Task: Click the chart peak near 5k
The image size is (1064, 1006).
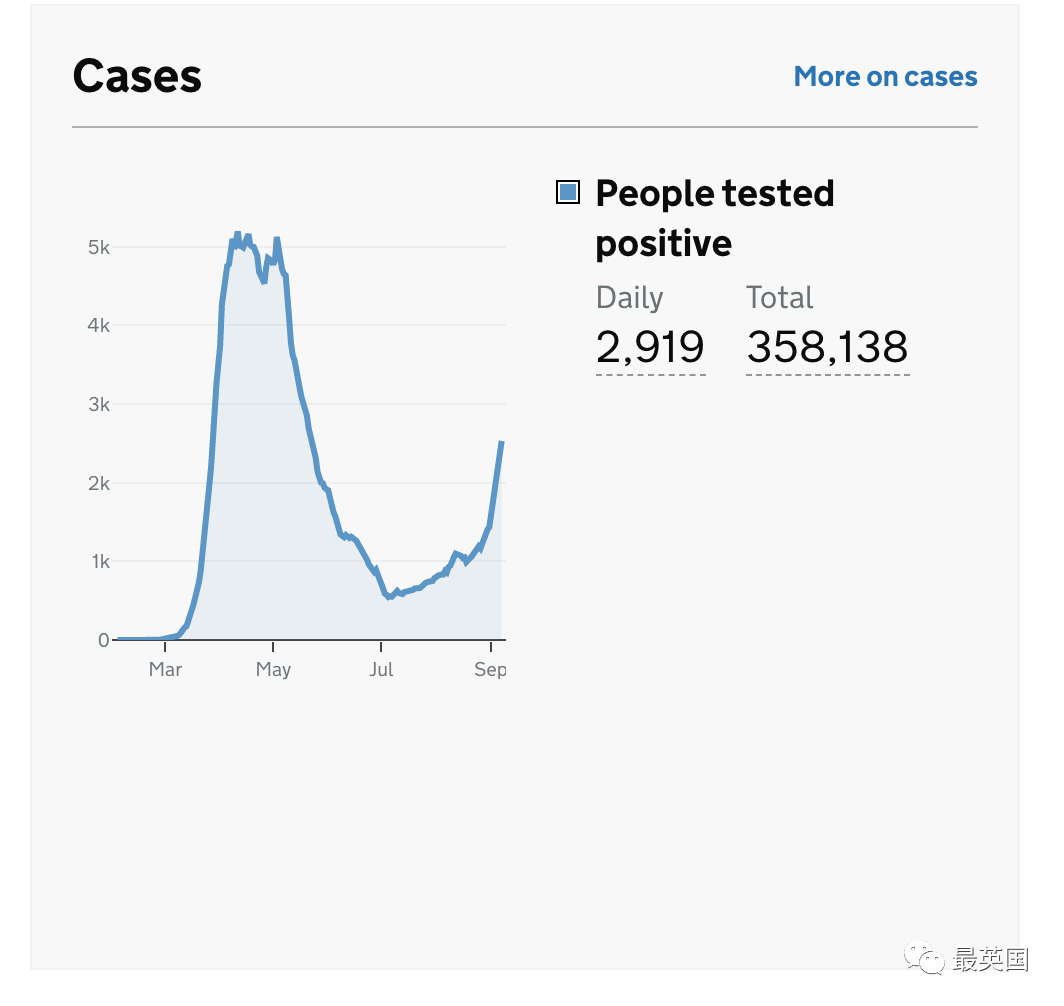Action: point(238,234)
